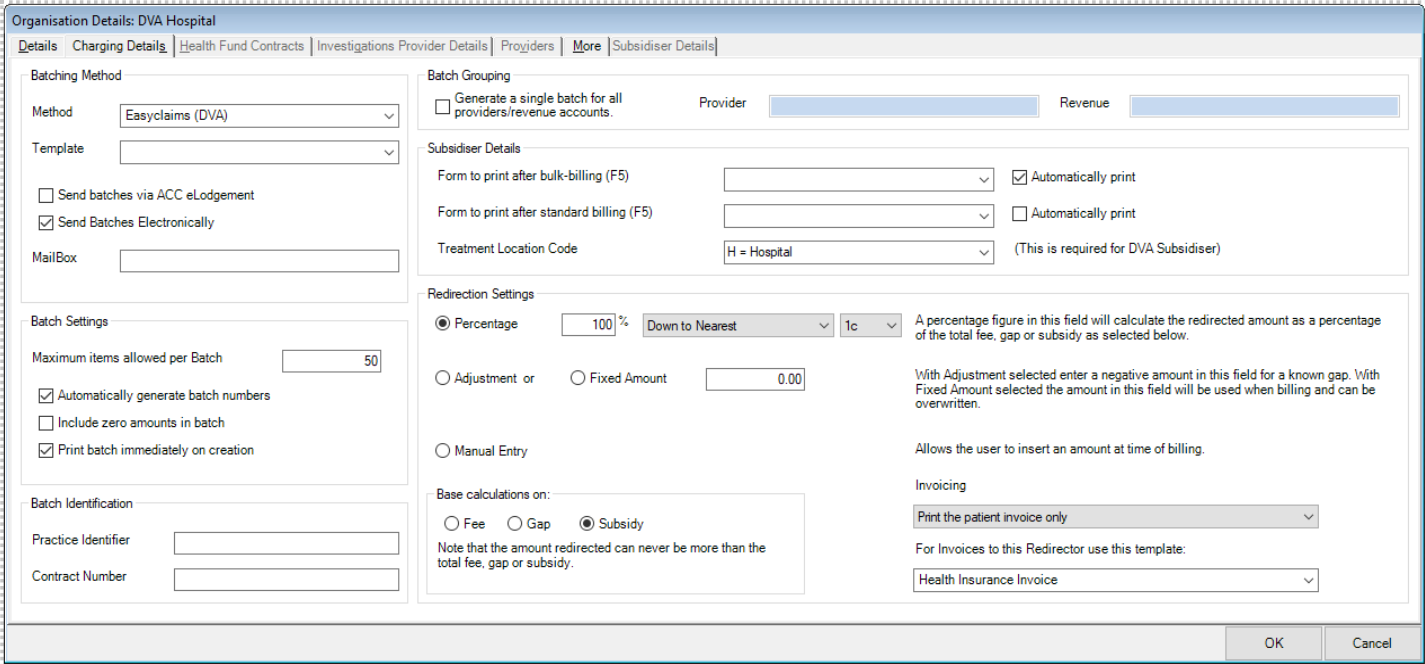1425x664 pixels.
Task: Click the Contract Number field
Action: [x=286, y=579]
